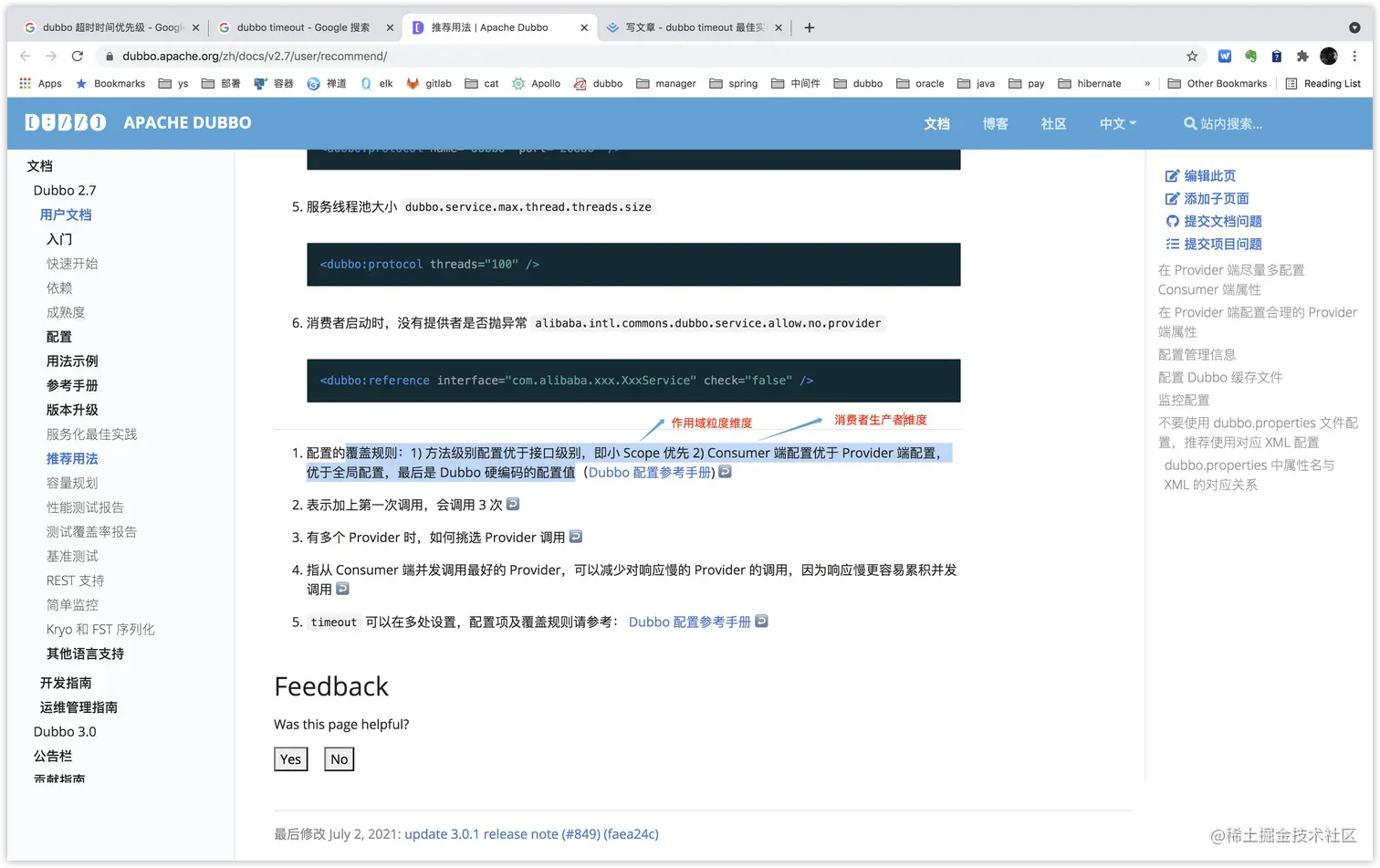Open a new tab with plus
This screenshot has width=1380, height=868.
click(809, 27)
